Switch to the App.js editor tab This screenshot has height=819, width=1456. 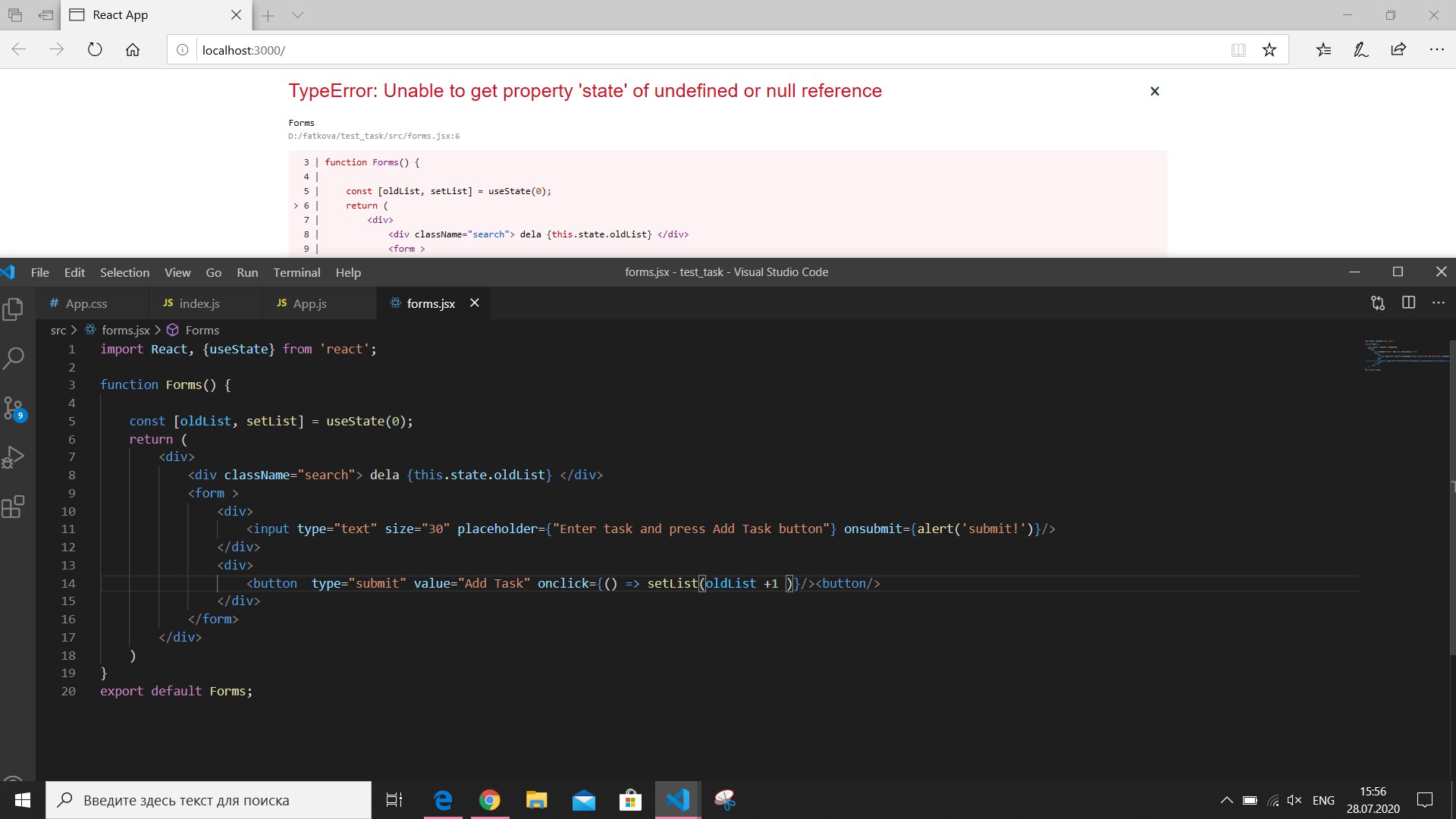pyautogui.click(x=319, y=303)
